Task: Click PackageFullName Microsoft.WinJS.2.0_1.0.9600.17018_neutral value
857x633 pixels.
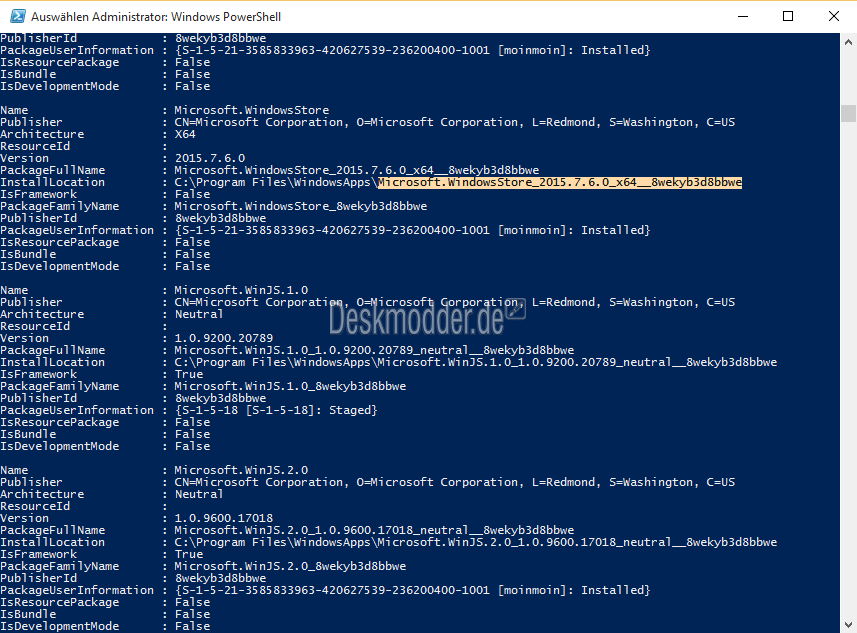Action: [374, 530]
